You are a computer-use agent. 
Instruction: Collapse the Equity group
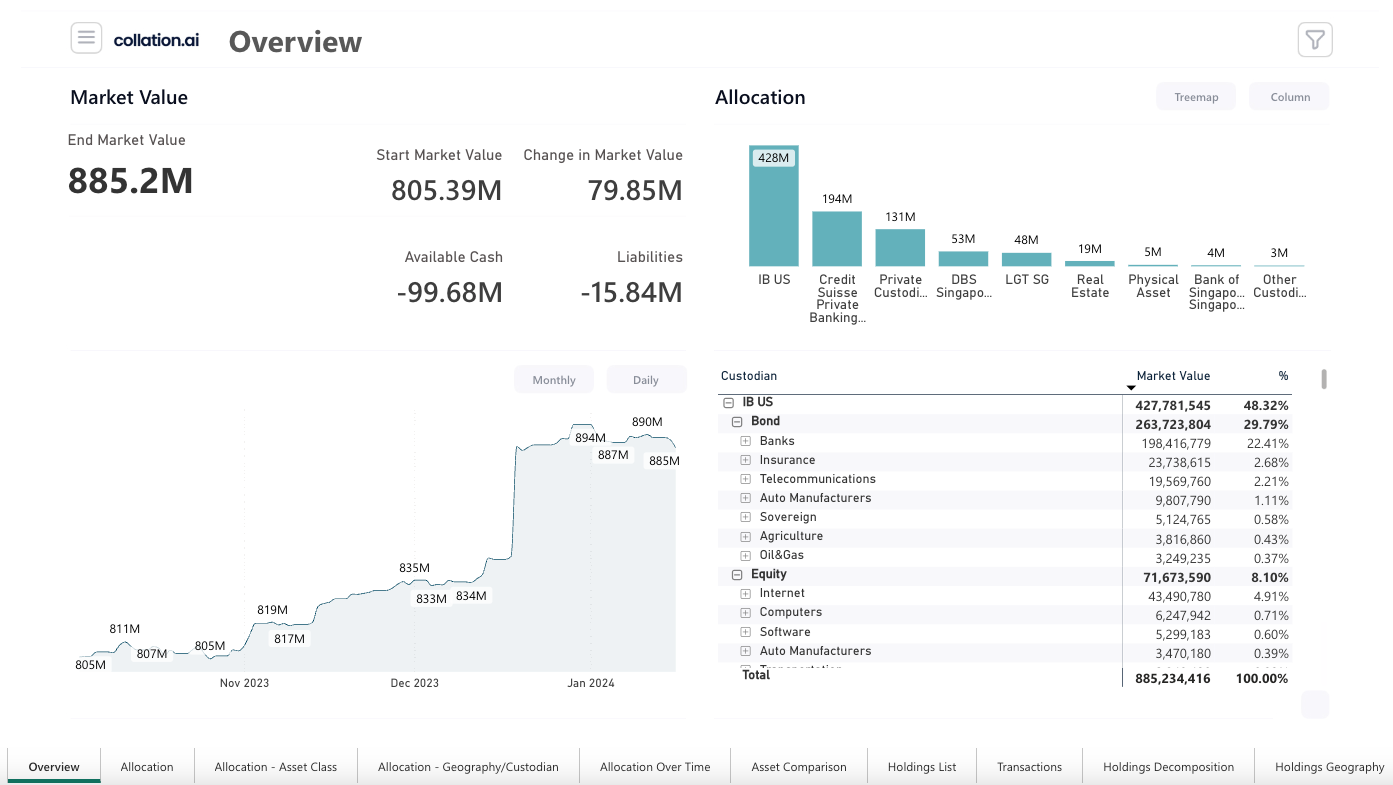pos(737,575)
